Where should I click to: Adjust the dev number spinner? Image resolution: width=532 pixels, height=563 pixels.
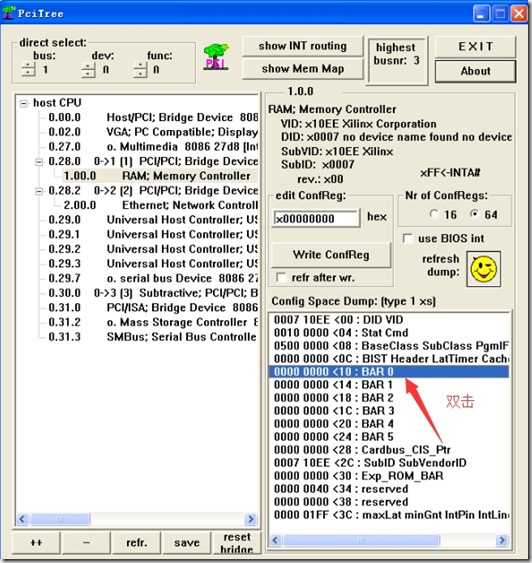88,70
